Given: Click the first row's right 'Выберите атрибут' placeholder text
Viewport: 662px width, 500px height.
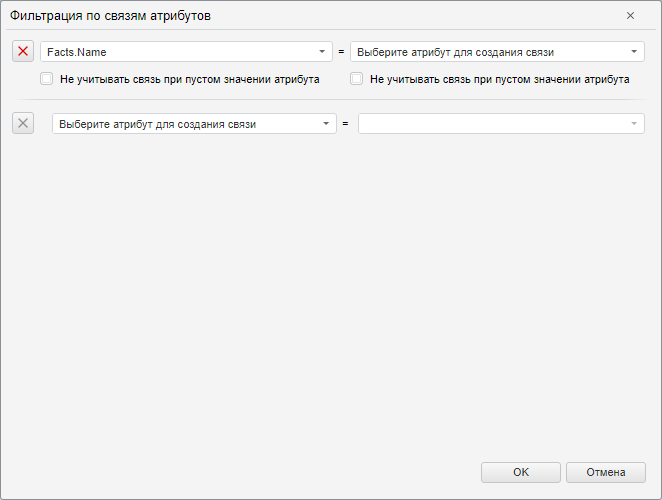Looking at the screenshot, I should (455, 52).
